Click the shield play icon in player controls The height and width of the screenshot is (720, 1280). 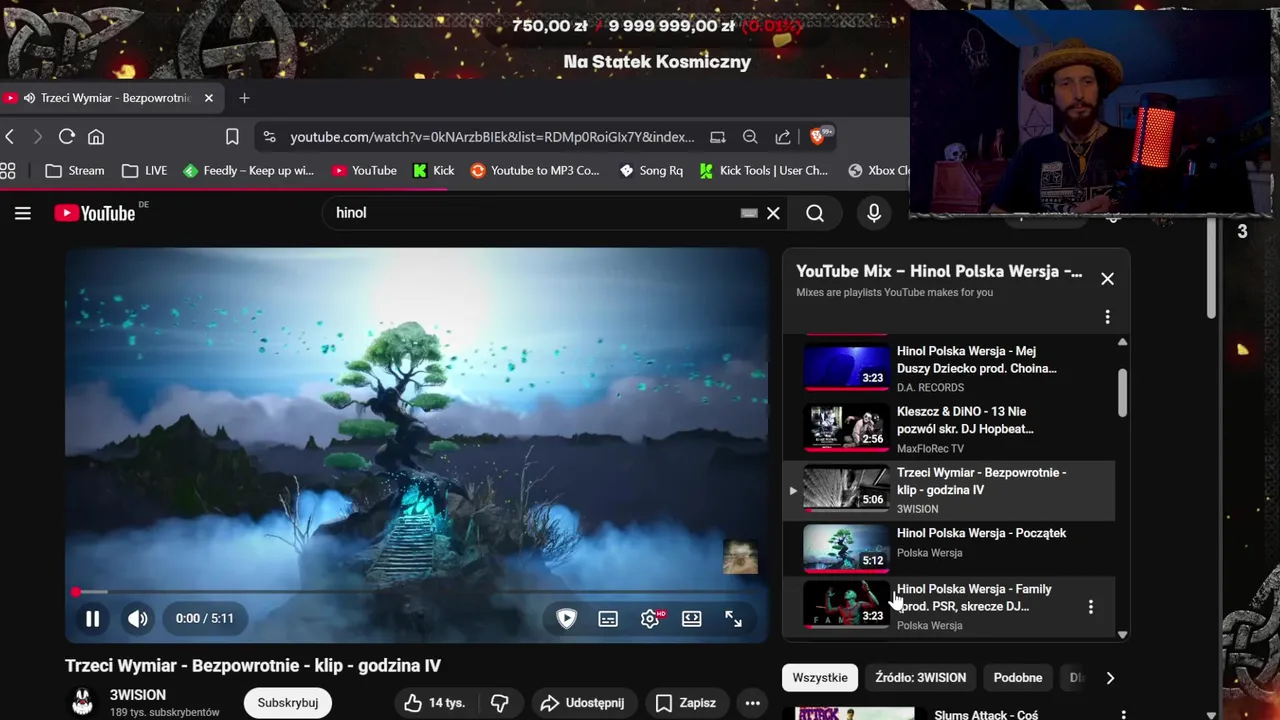pos(566,619)
